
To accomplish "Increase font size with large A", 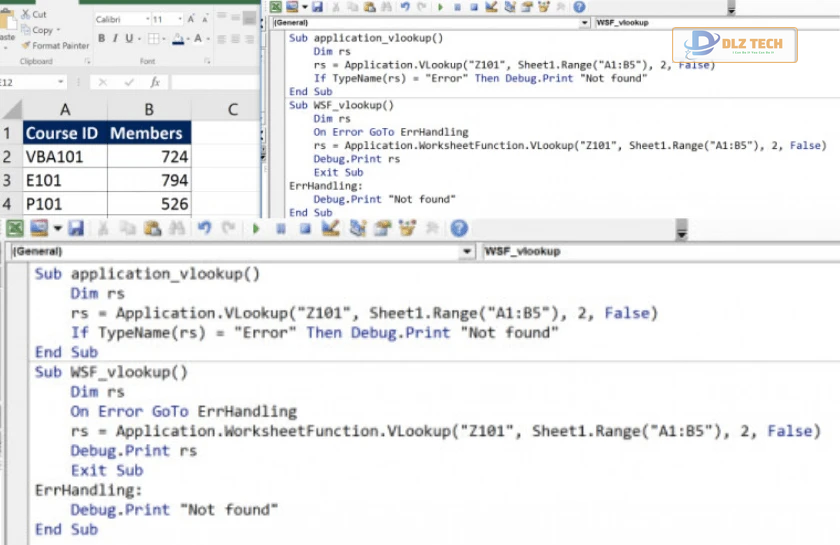I will [191, 19].
